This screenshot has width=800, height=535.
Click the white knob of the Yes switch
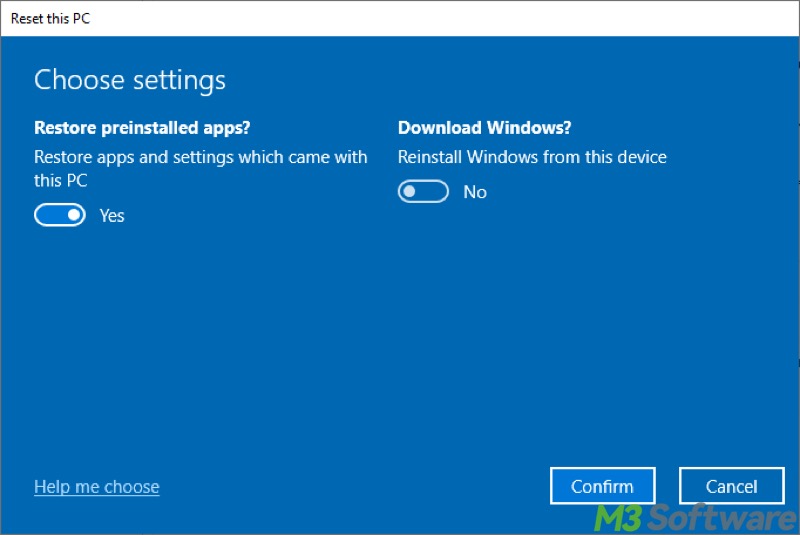(x=73, y=215)
